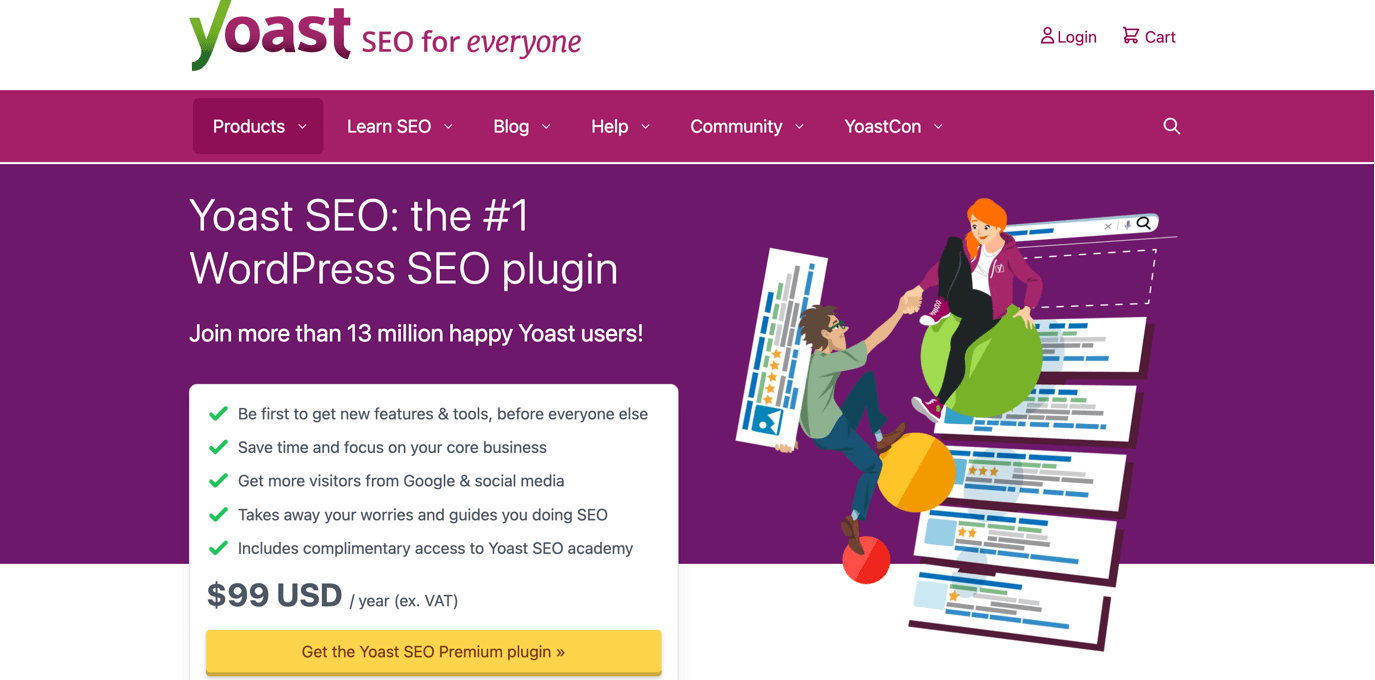Viewport: 1375px width, 680px height.
Task: Expand the Products chevron
Action: tap(303, 127)
